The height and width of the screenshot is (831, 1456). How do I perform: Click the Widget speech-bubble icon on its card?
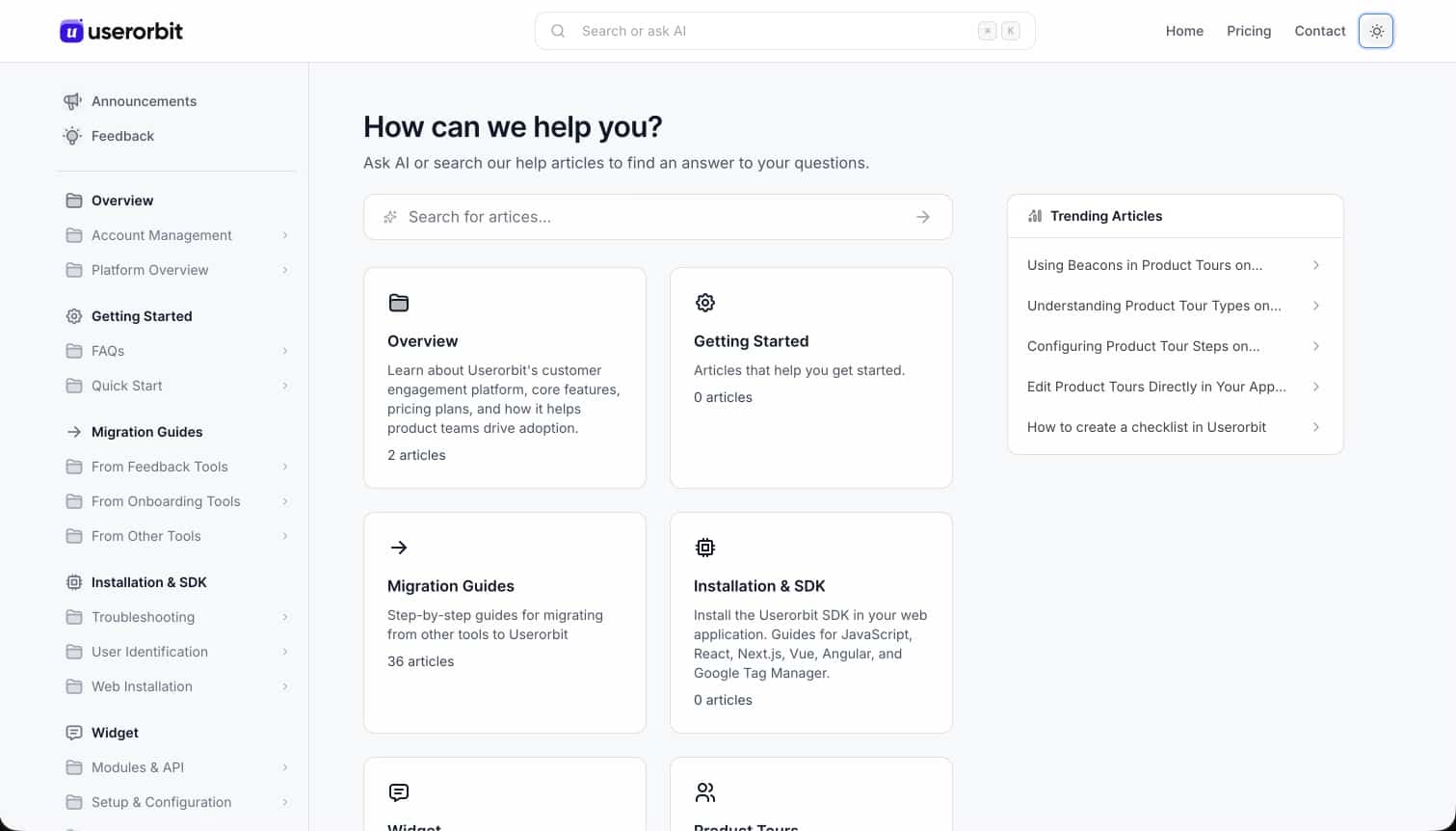[x=399, y=792]
